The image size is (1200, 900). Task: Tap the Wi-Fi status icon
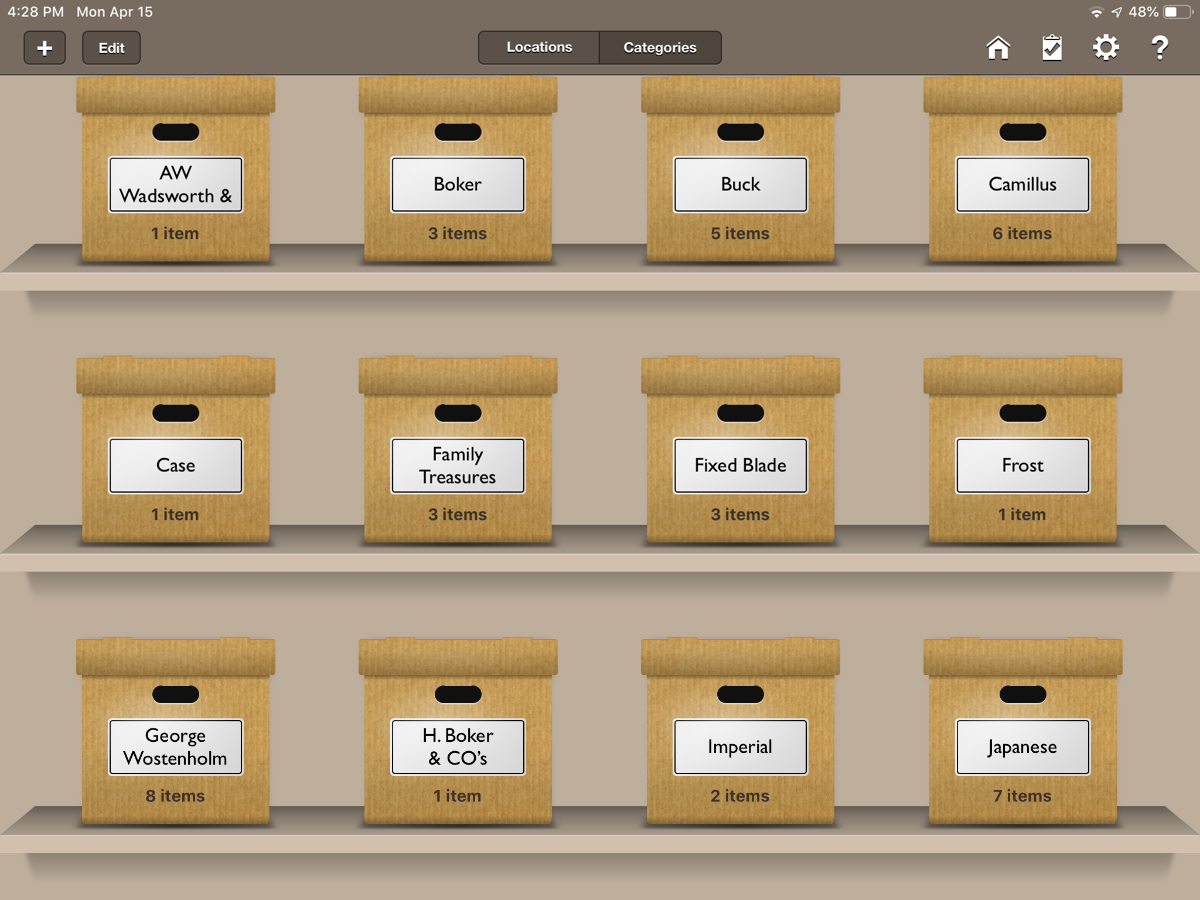click(1097, 12)
